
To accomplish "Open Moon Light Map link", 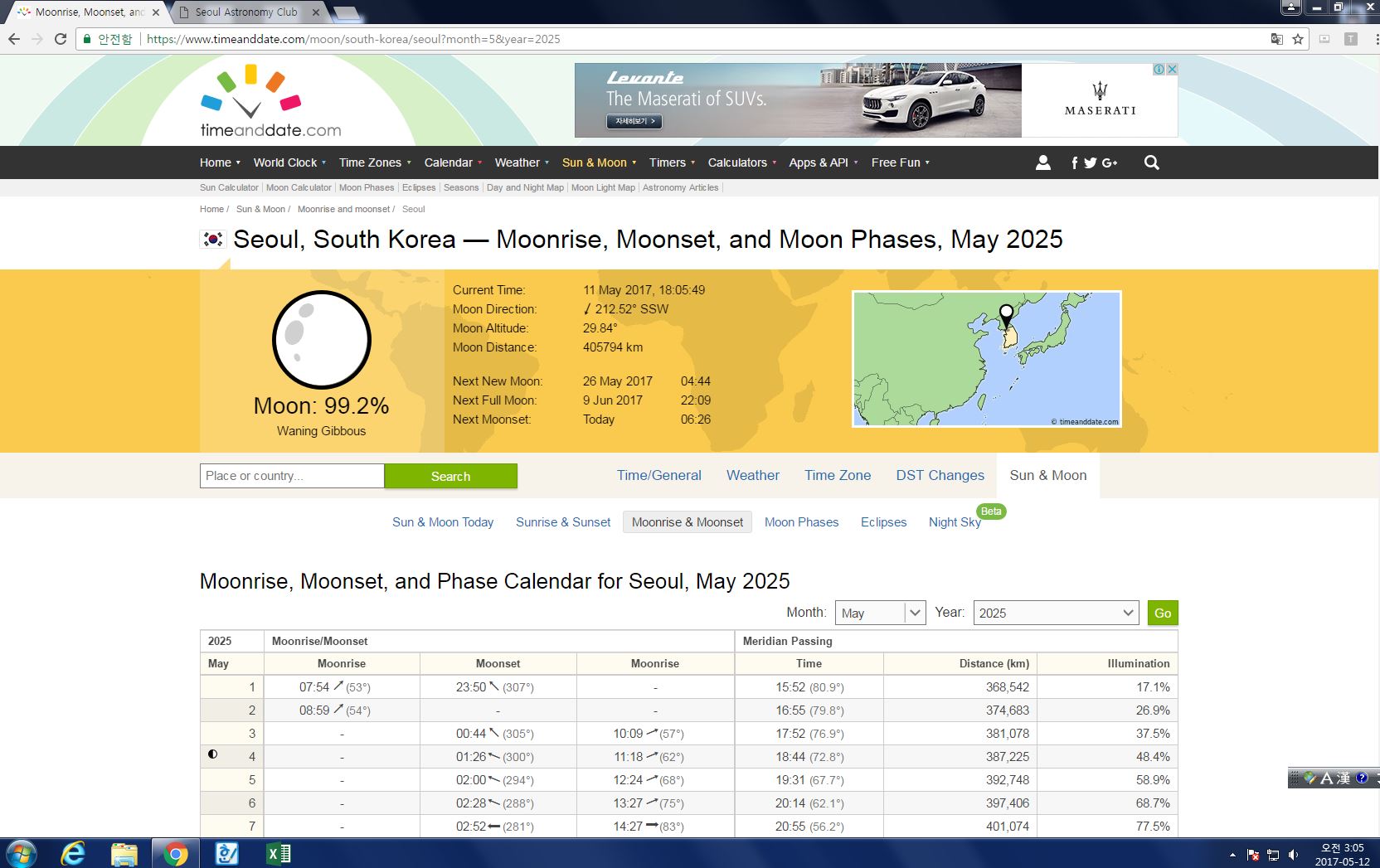I will pyautogui.click(x=603, y=187).
